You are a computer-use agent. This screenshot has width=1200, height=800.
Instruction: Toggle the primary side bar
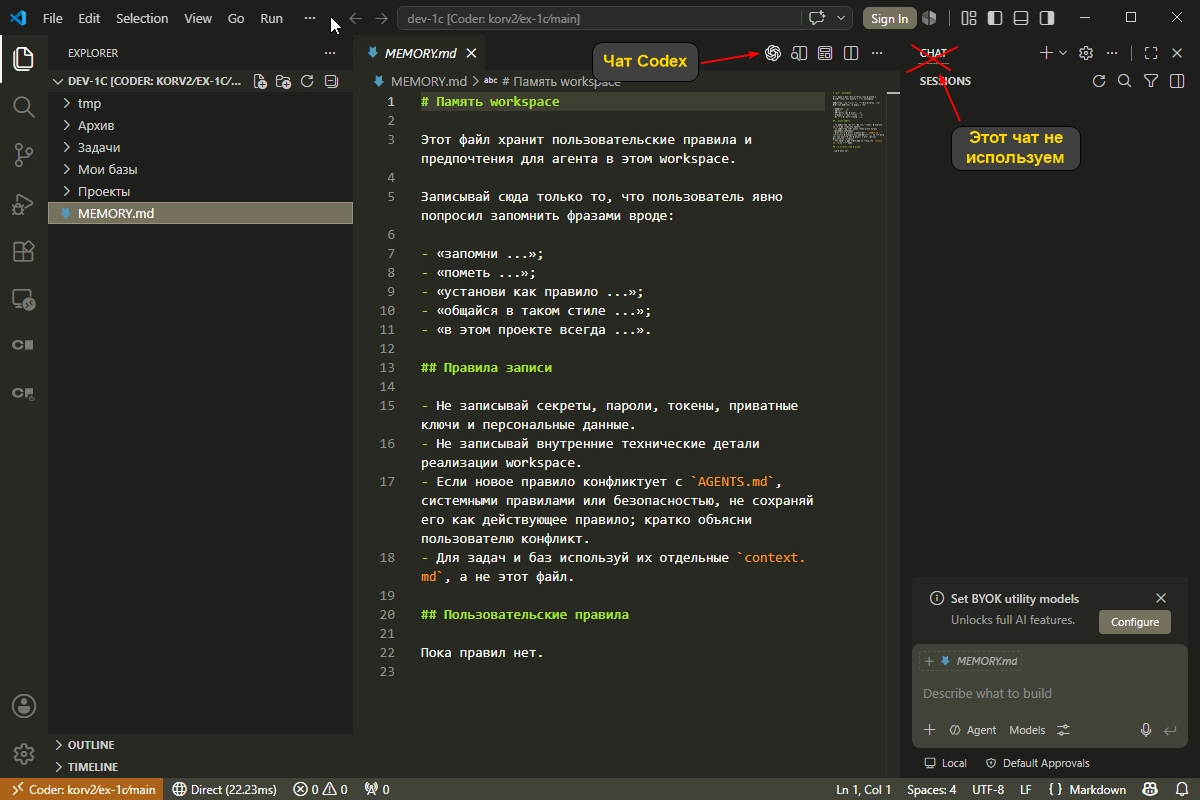pyautogui.click(x=995, y=18)
